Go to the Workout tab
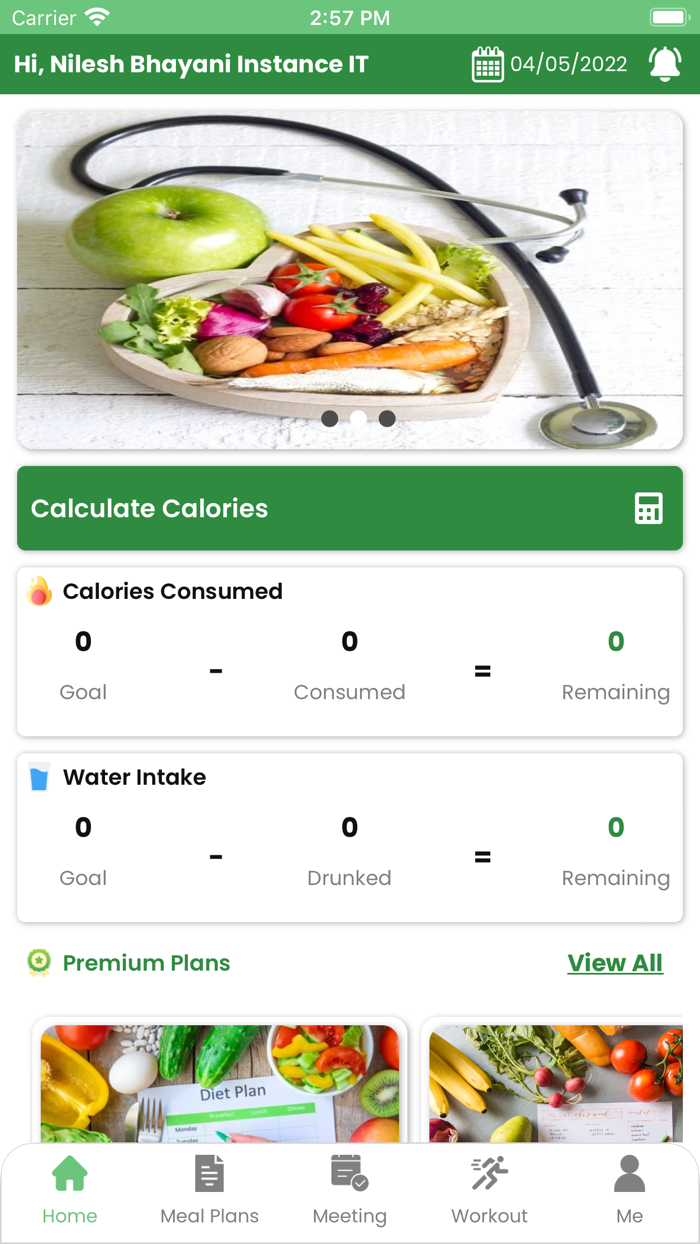The width and height of the screenshot is (700, 1244). click(x=489, y=1190)
